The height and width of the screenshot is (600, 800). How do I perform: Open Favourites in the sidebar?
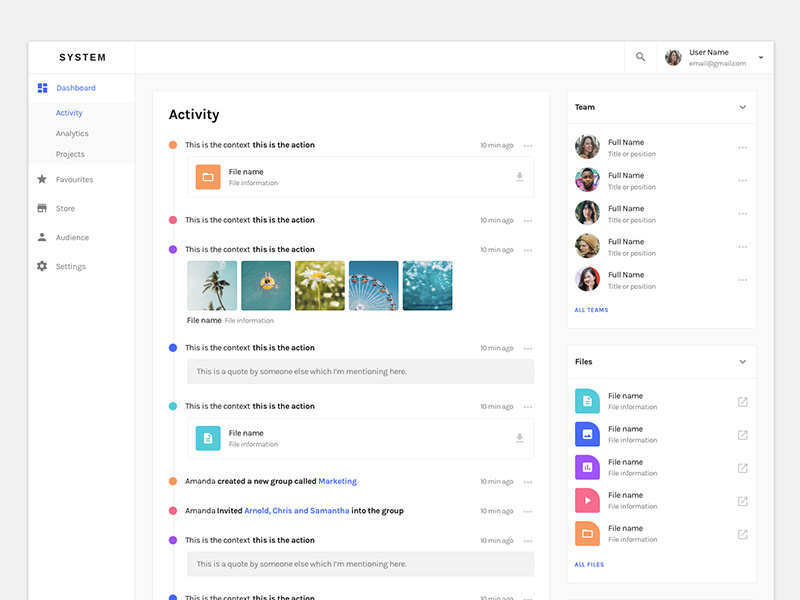tap(74, 180)
